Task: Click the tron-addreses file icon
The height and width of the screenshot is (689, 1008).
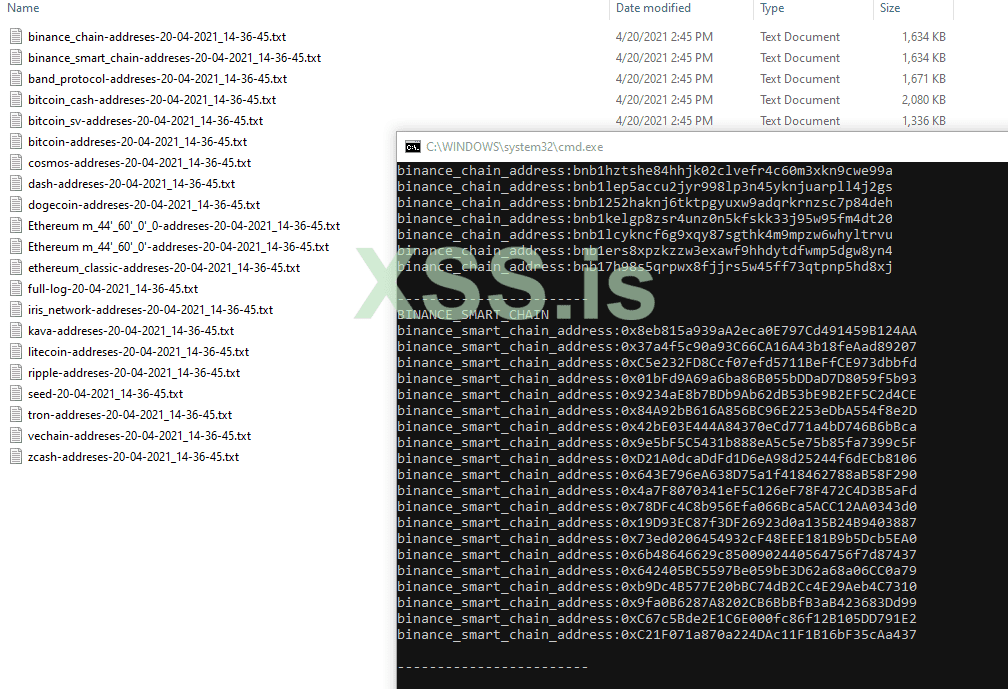Action: tap(16, 415)
